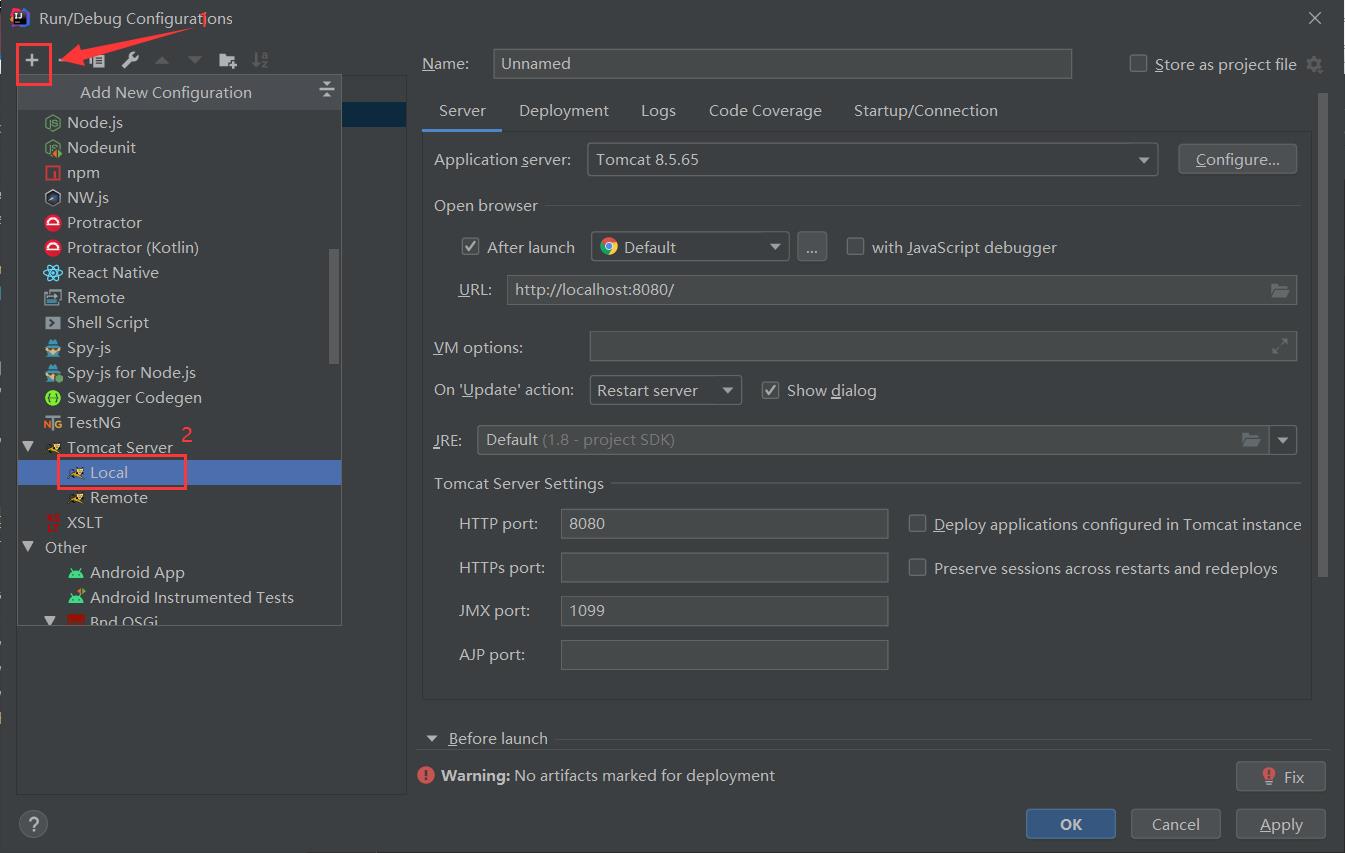Click the configuration list scrollbar
Screen dimensions: 1345x853
tap(334, 306)
